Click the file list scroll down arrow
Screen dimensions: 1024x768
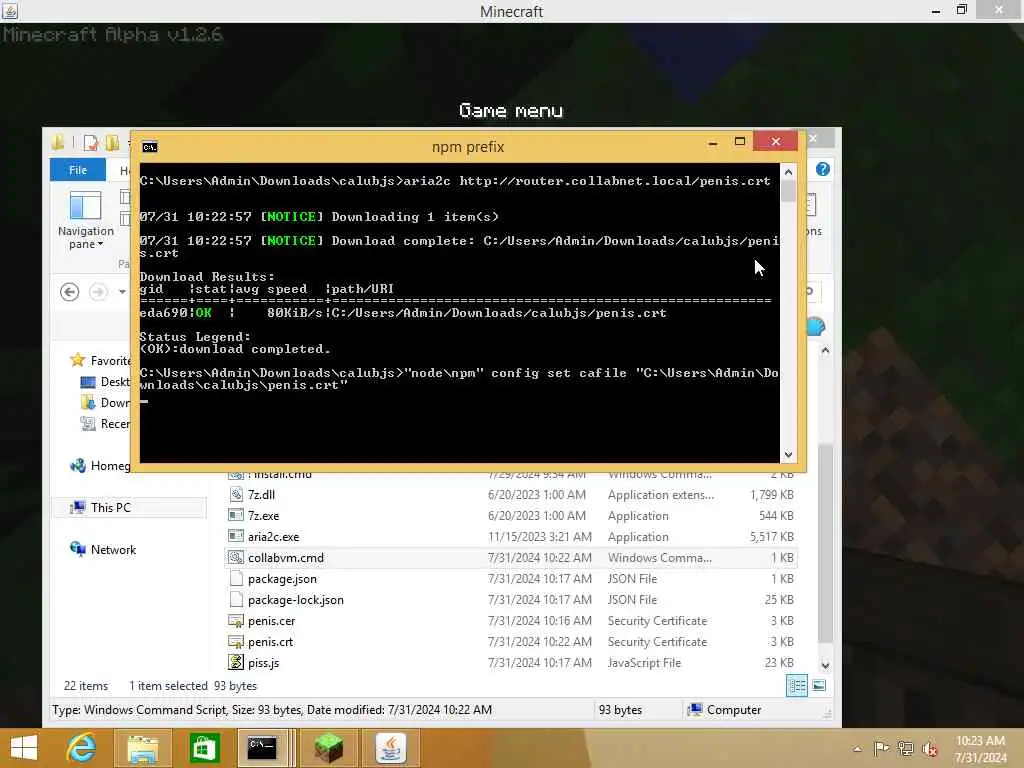(x=825, y=665)
